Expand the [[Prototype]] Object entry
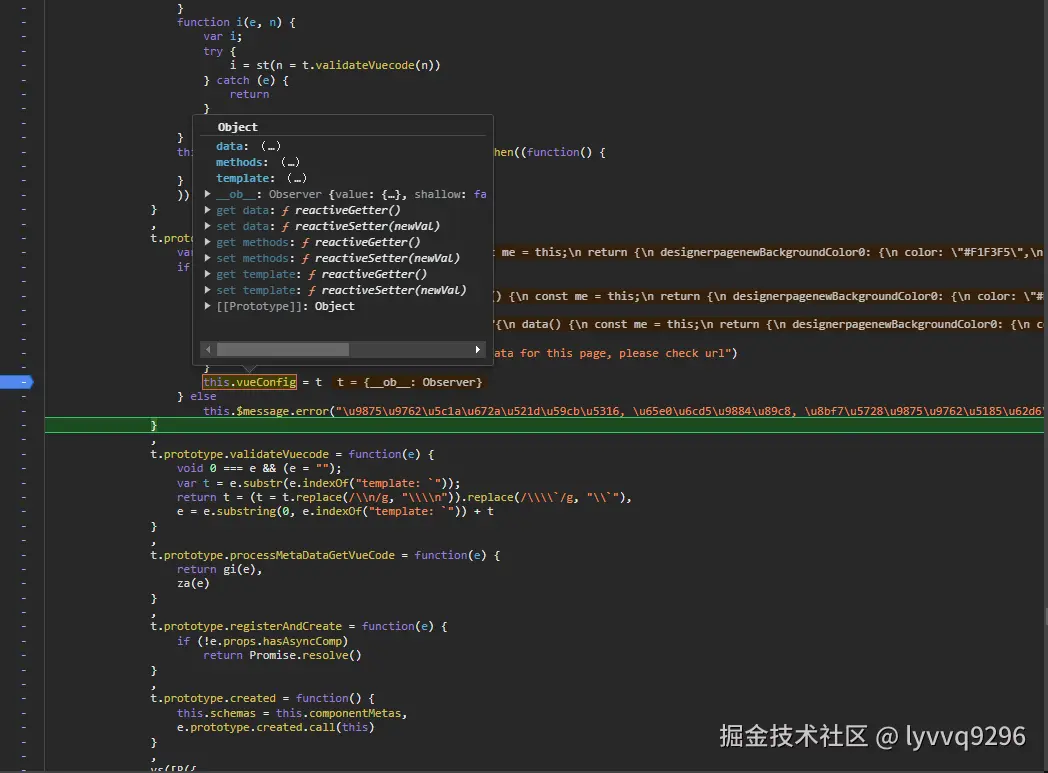This screenshot has width=1048, height=773. (208, 307)
